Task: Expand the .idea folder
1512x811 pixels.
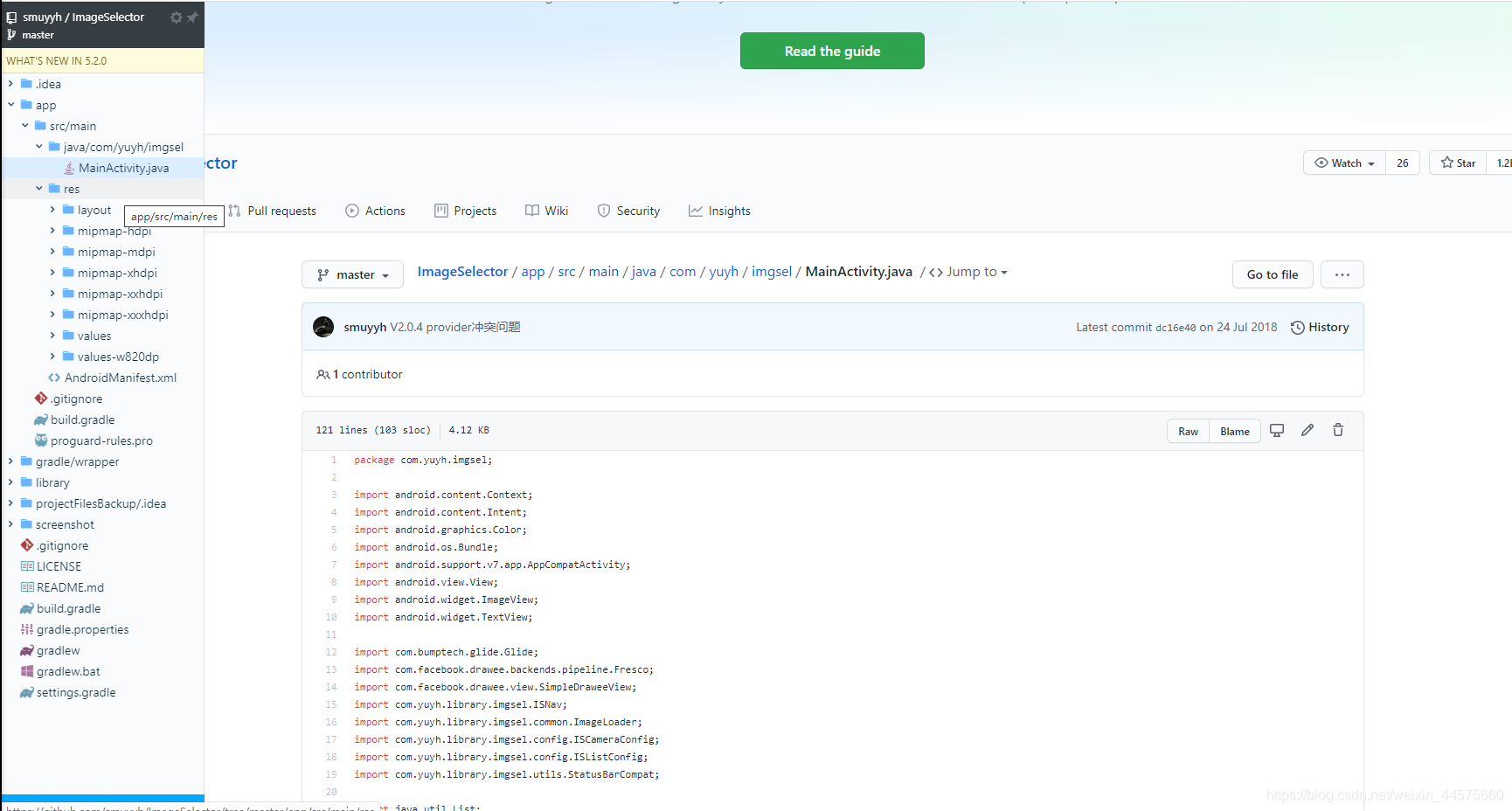Action: [x=10, y=84]
